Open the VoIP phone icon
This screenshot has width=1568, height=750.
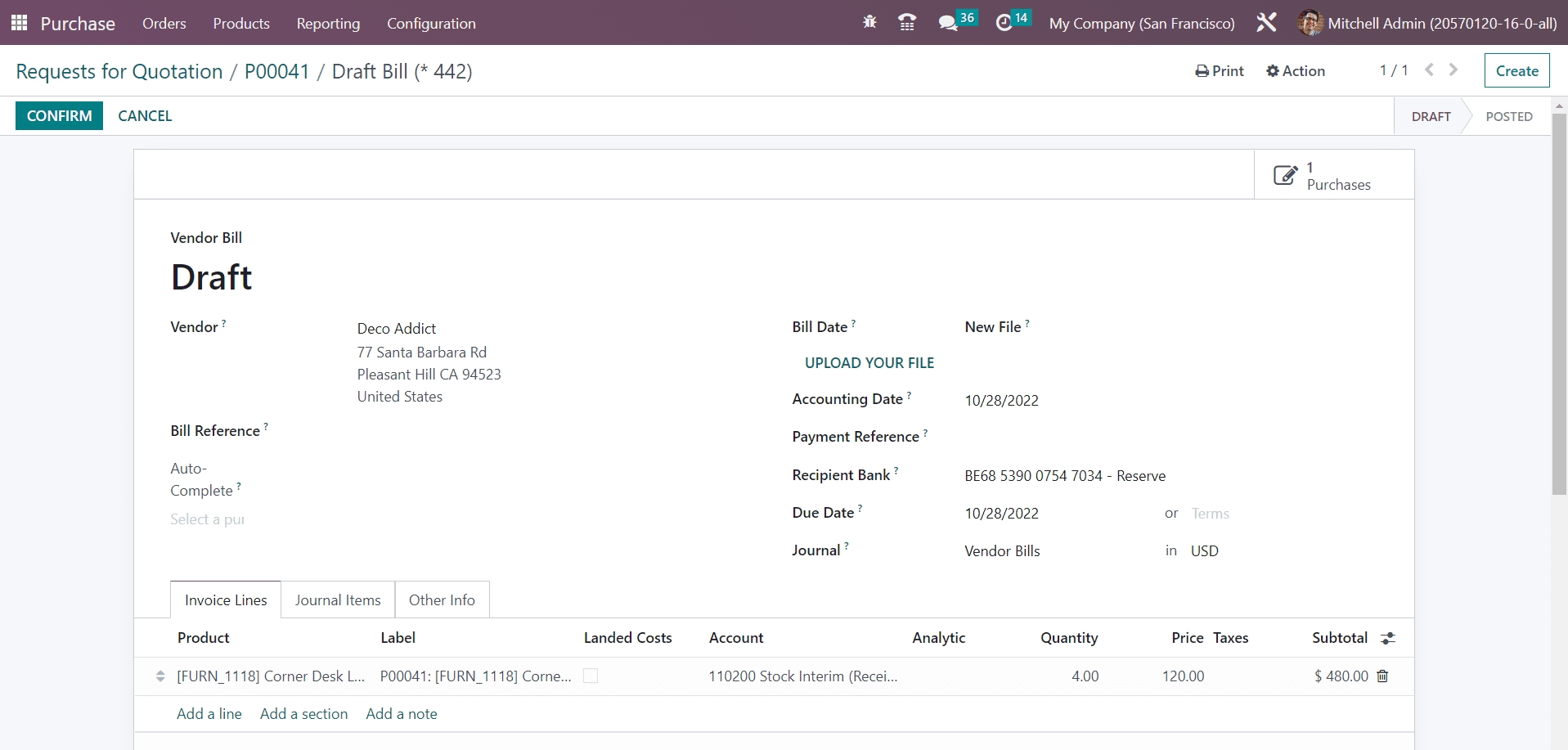(x=906, y=23)
